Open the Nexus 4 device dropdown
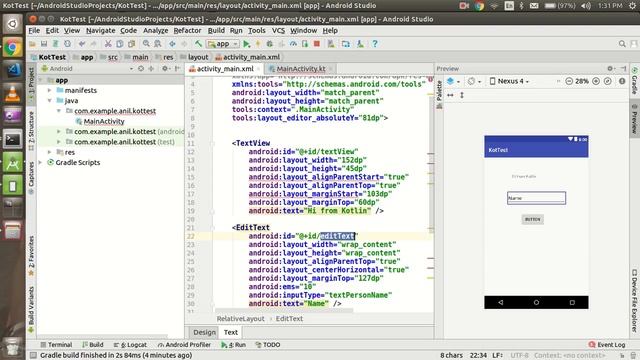This screenshot has height=360, width=640. point(509,81)
